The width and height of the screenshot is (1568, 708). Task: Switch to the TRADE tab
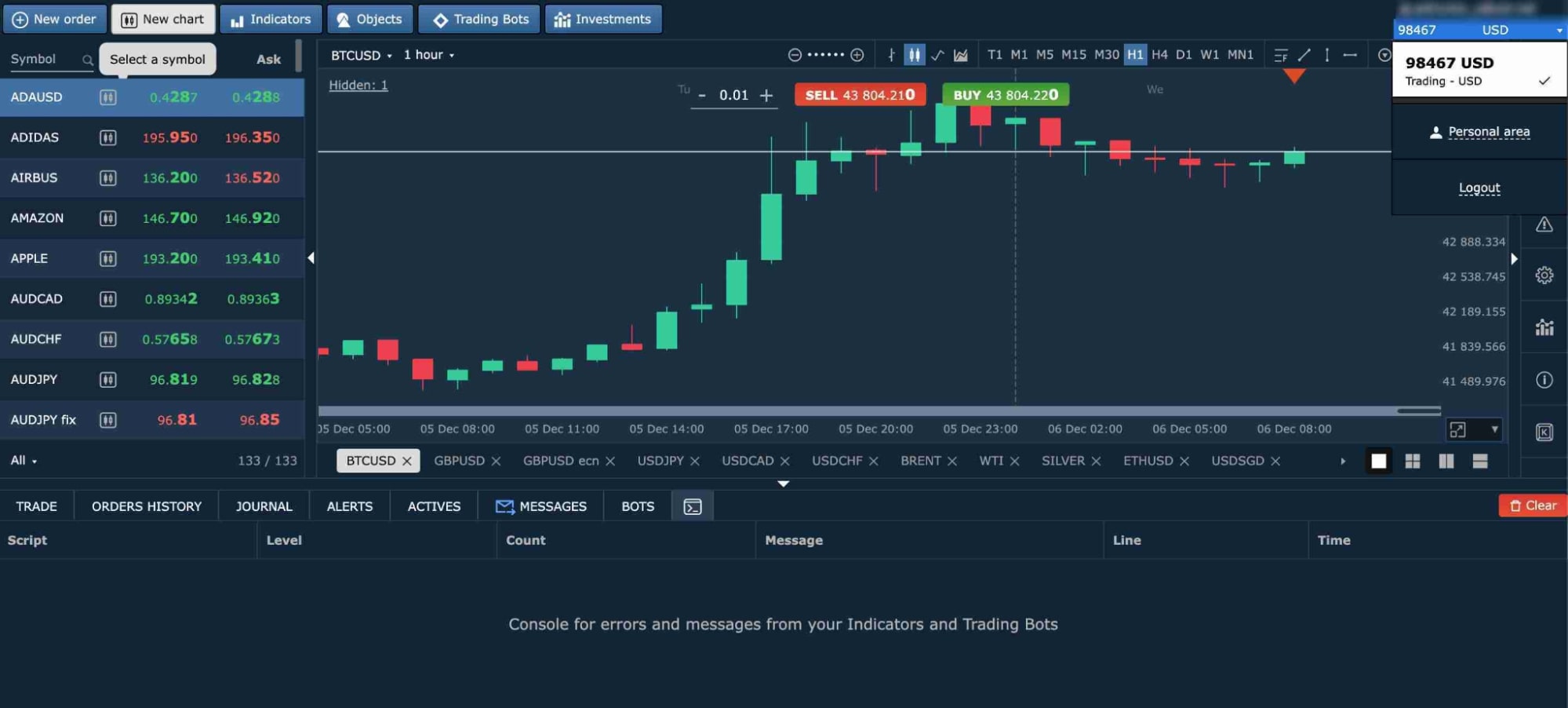pos(36,506)
